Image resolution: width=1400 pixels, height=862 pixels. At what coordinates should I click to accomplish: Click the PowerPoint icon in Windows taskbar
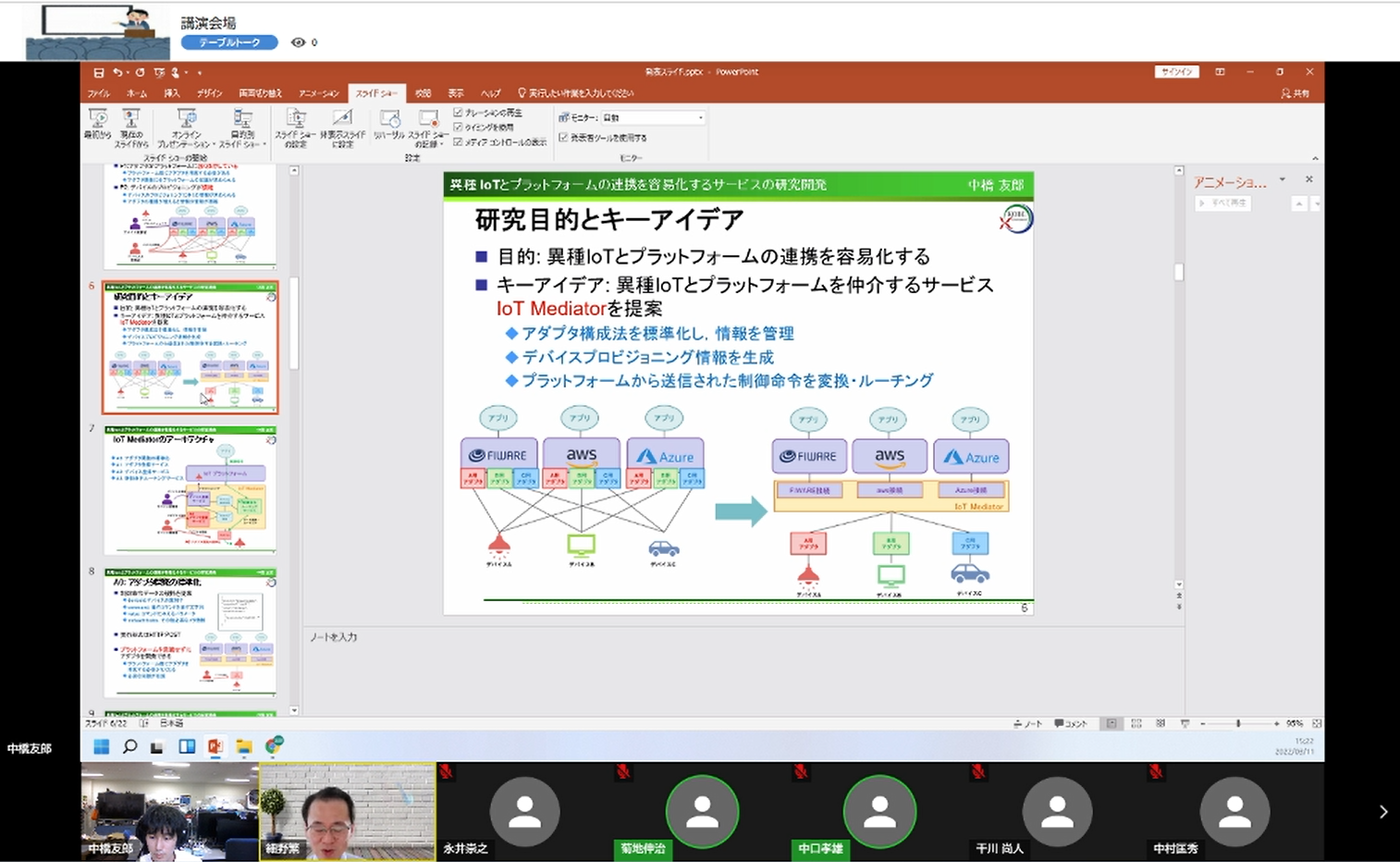(x=215, y=746)
